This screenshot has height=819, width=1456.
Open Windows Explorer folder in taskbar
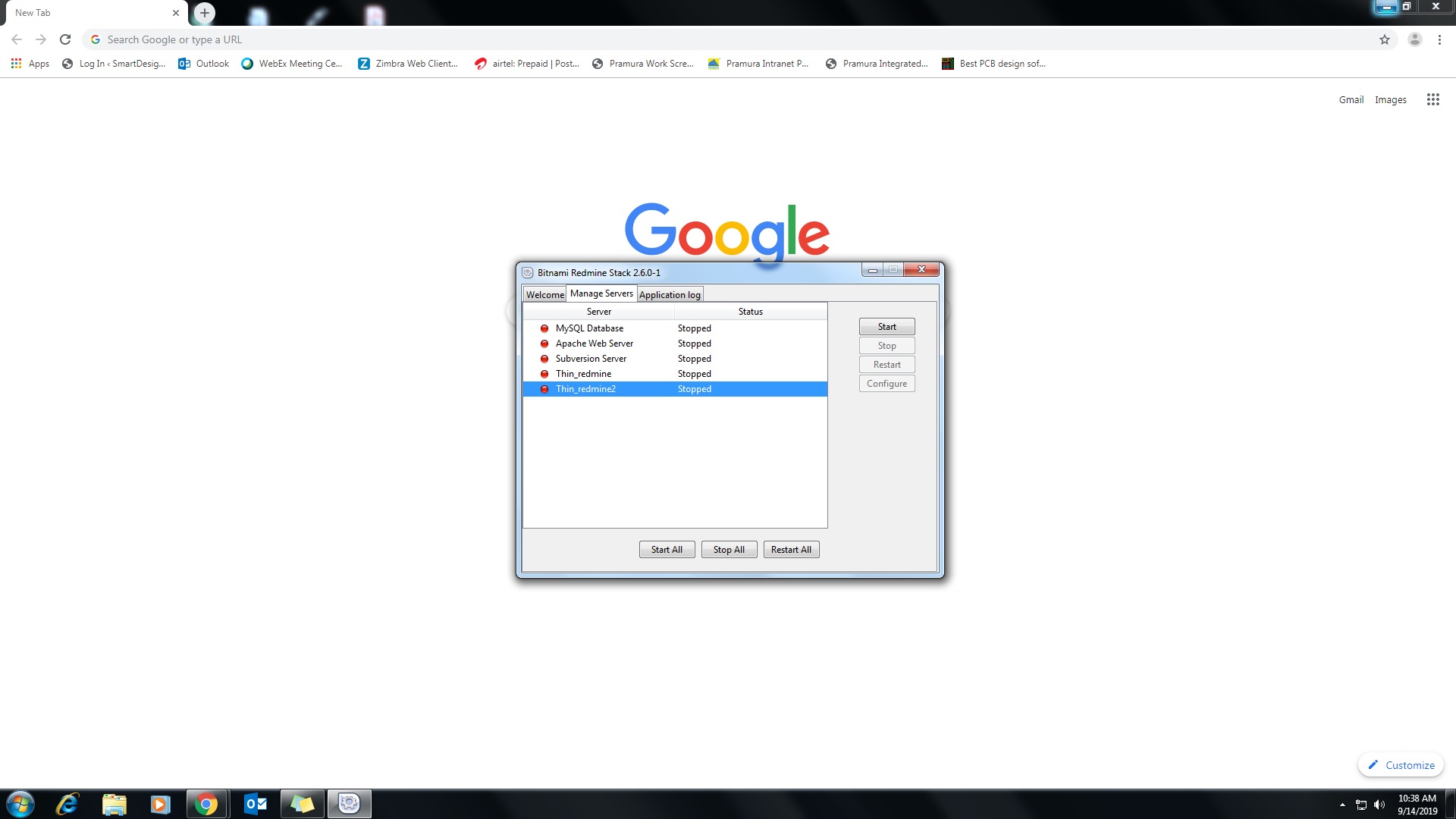[115, 804]
